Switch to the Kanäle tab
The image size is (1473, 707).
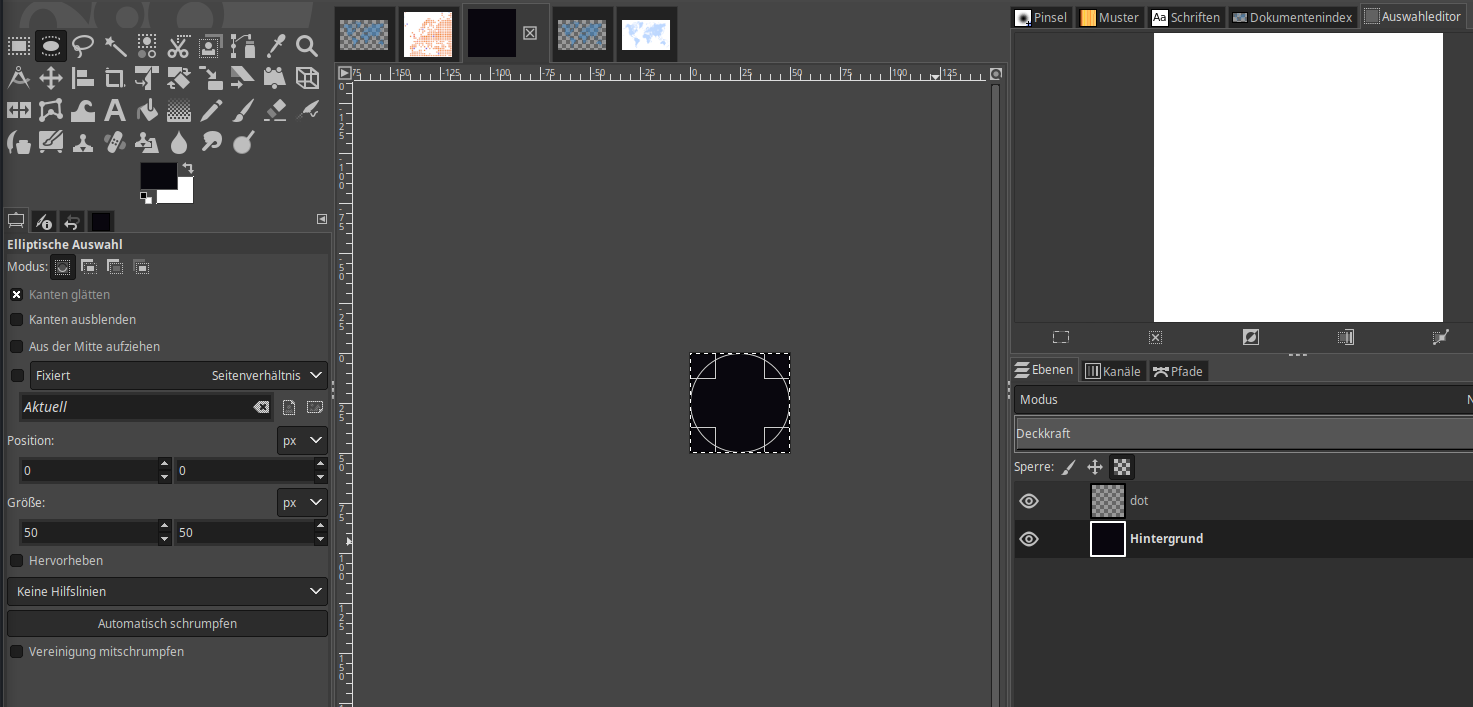[x=1112, y=371]
